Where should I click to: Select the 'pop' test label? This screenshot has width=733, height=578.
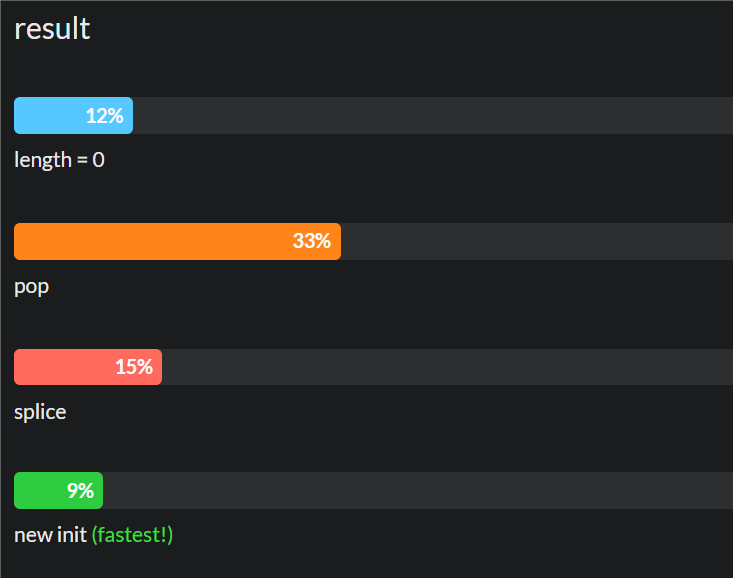(x=31, y=287)
